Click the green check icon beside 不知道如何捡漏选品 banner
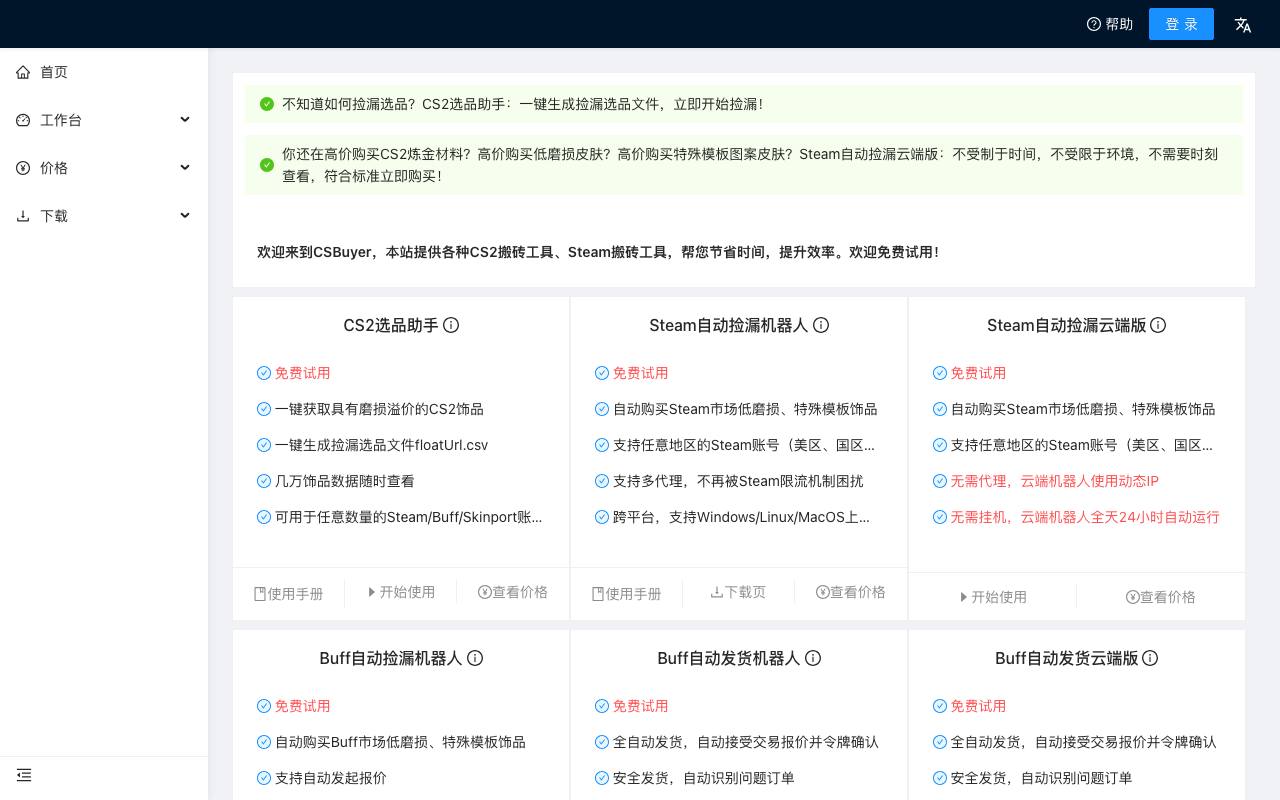The width and height of the screenshot is (1280, 800). (x=267, y=104)
